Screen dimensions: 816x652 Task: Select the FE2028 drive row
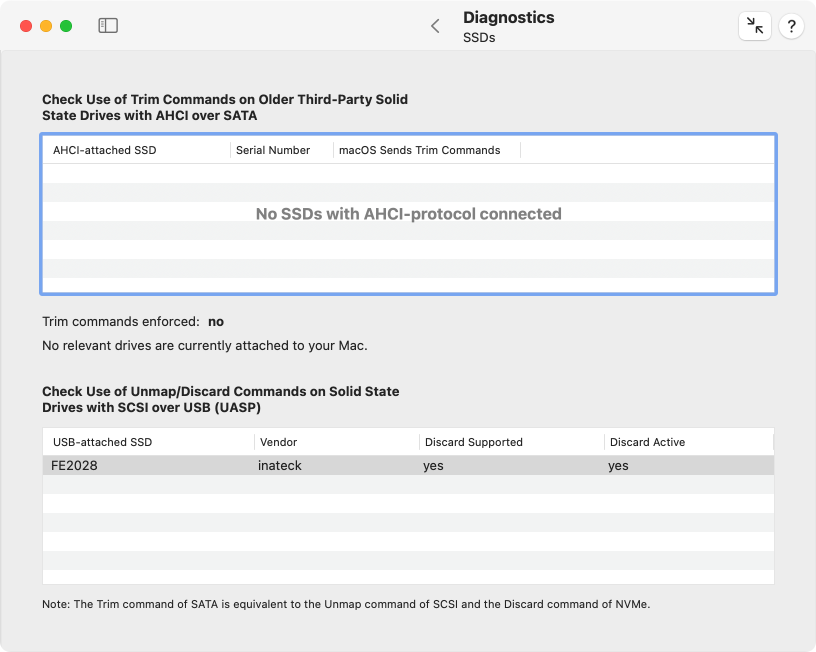[x=409, y=465]
